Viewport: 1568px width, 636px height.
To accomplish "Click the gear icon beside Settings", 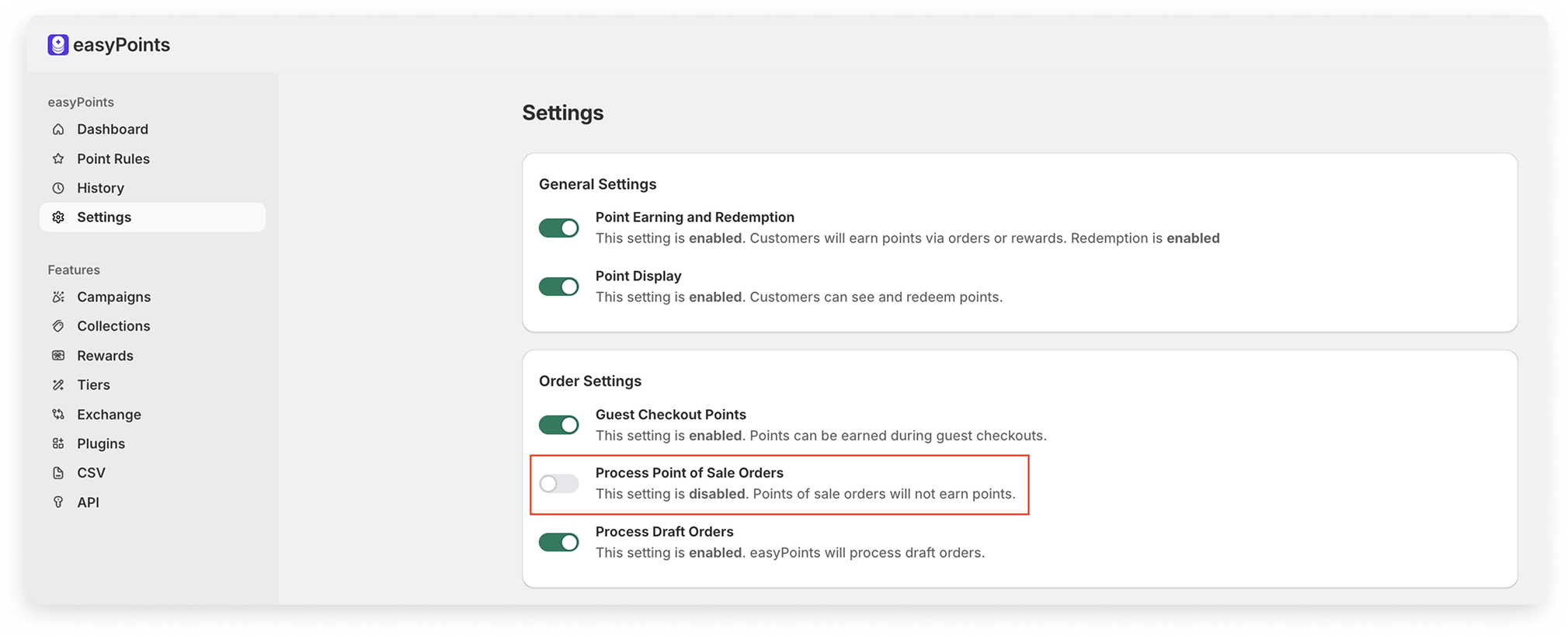I will click(x=58, y=217).
